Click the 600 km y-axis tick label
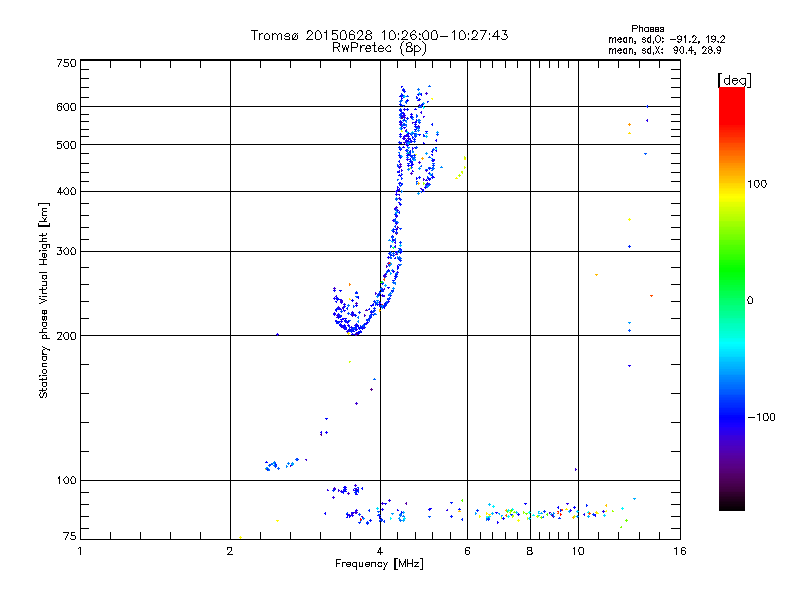 point(66,107)
